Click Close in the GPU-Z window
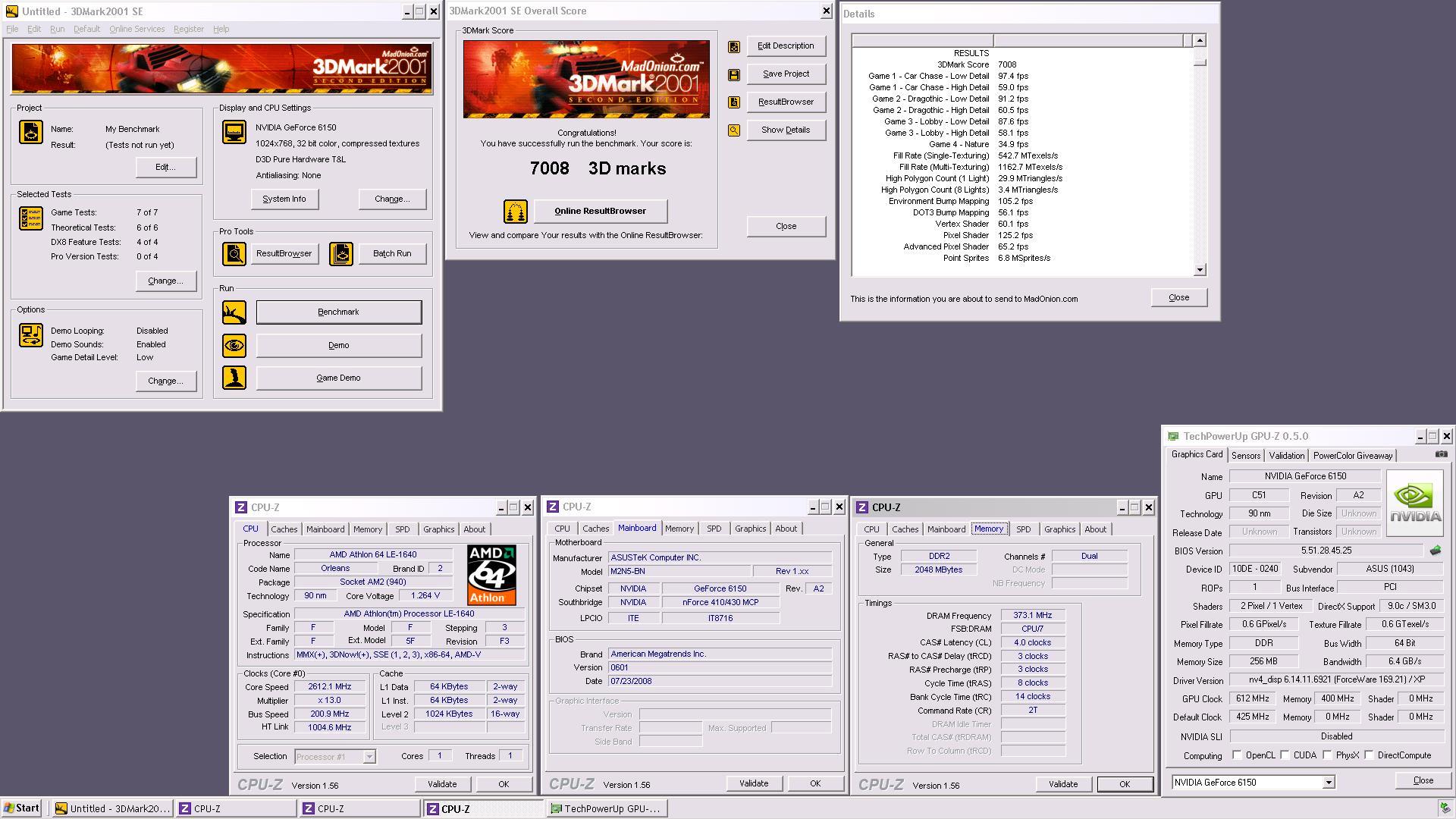The height and width of the screenshot is (819, 1456). pyautogui.click(x=1423, y=780)
